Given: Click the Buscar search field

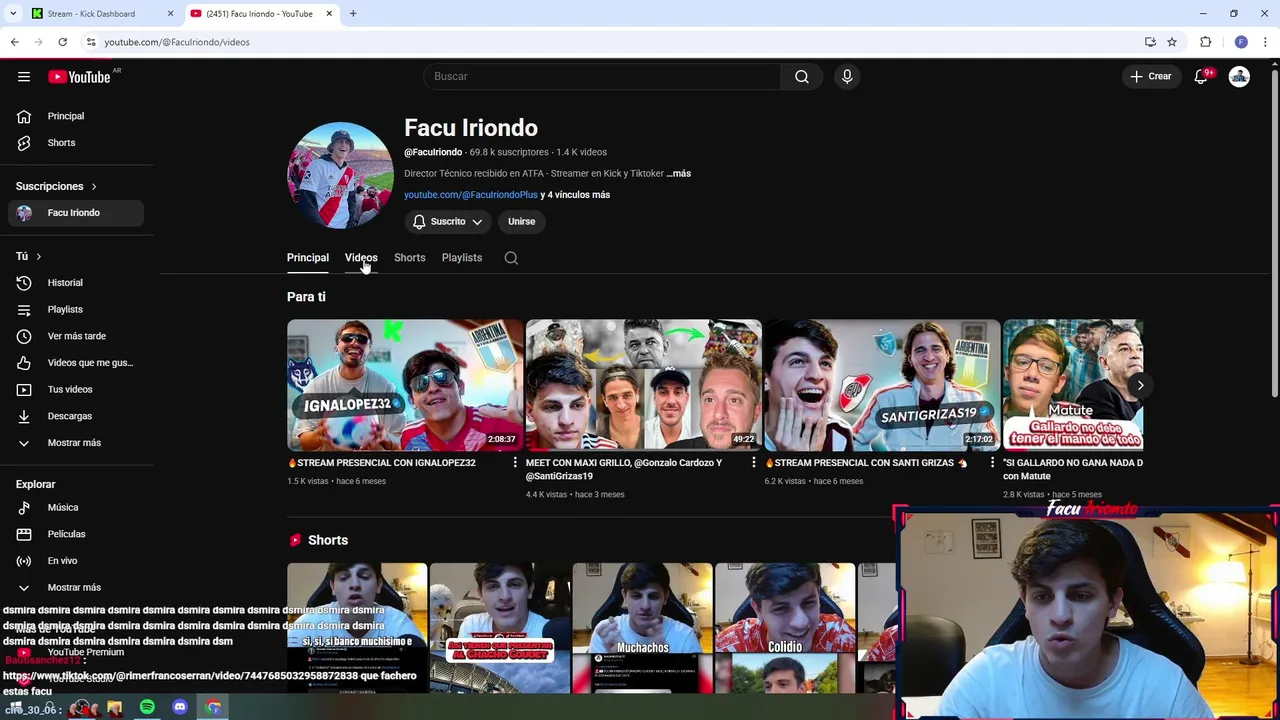Looking at the screenshot, I should pyautogui.click(x=602, y=77).
